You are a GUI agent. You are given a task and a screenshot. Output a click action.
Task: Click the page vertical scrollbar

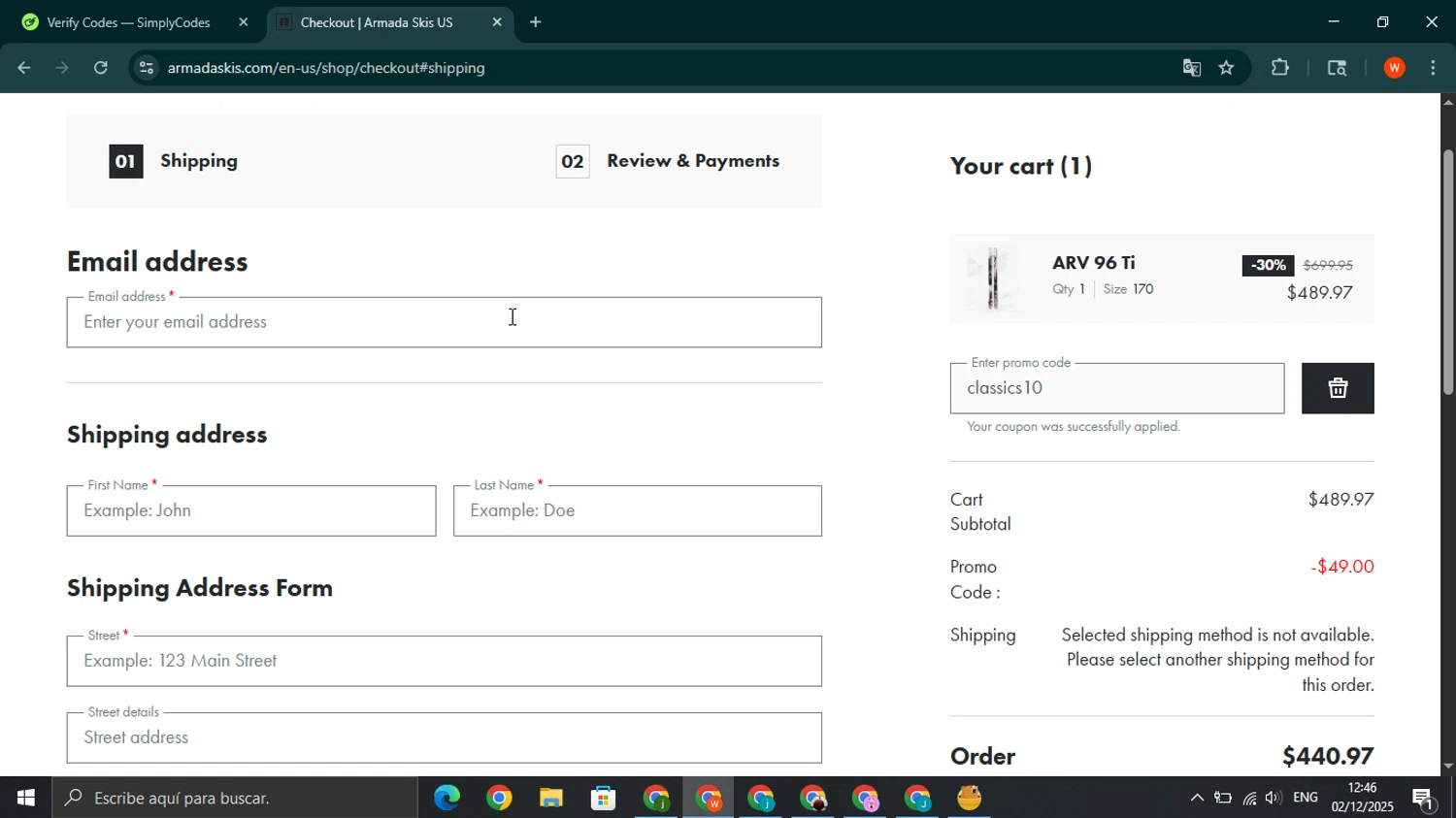tap(1448, 273)
